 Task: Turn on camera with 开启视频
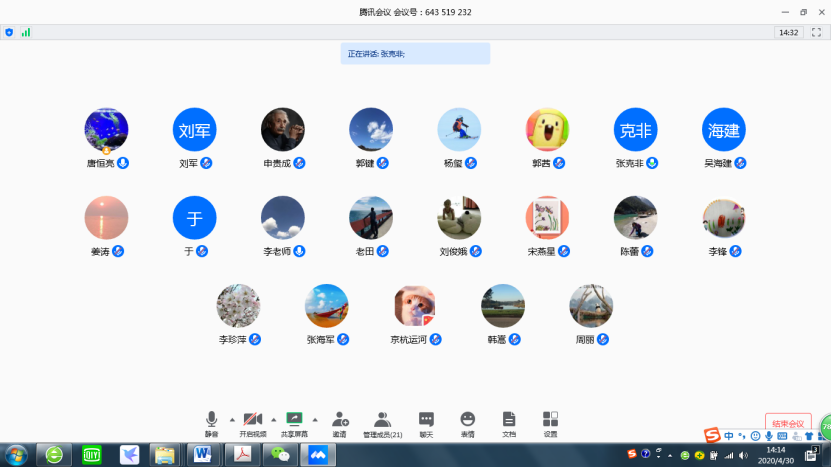pyautogui.click(x=252, y=419)
